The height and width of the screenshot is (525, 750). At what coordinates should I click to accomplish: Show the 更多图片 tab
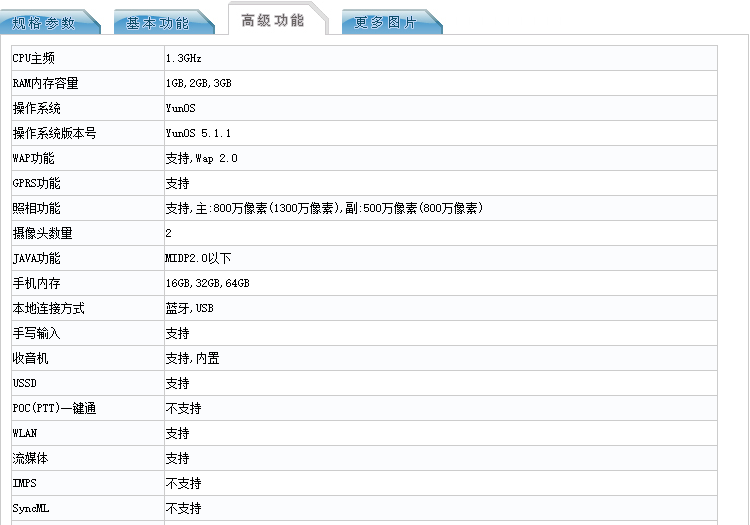click(386, 23)
